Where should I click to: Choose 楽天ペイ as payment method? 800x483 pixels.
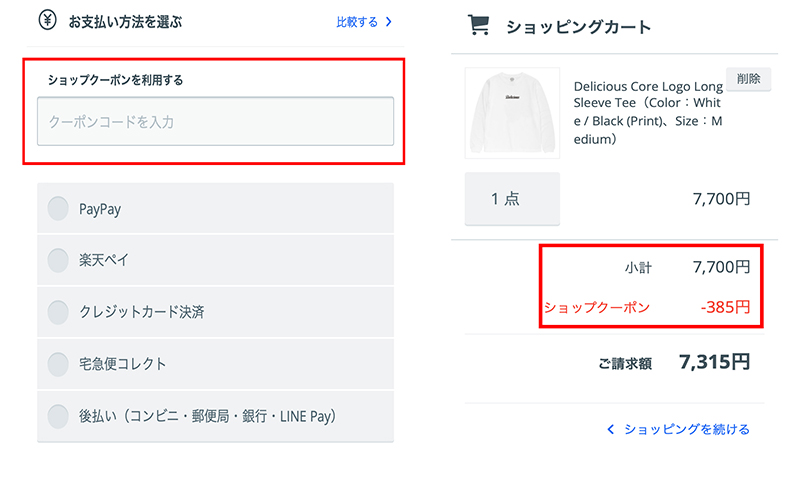pyautogui.click(x=59, y=261)
